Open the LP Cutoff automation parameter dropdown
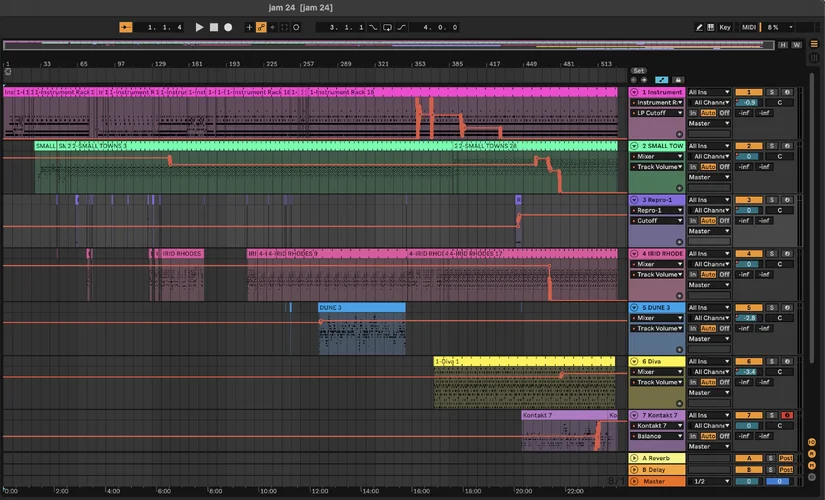The image size is (825, 500). coord(657,113)
